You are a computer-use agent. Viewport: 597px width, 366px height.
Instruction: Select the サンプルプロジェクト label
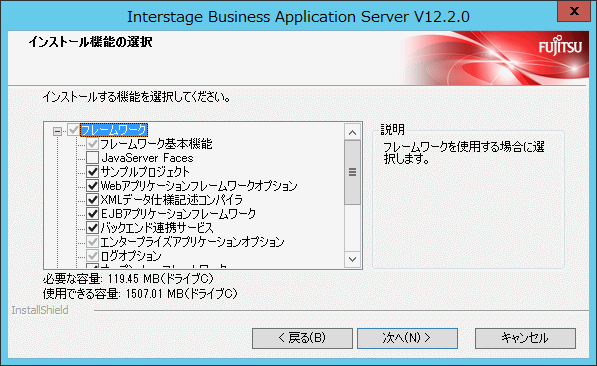[145, 172]
